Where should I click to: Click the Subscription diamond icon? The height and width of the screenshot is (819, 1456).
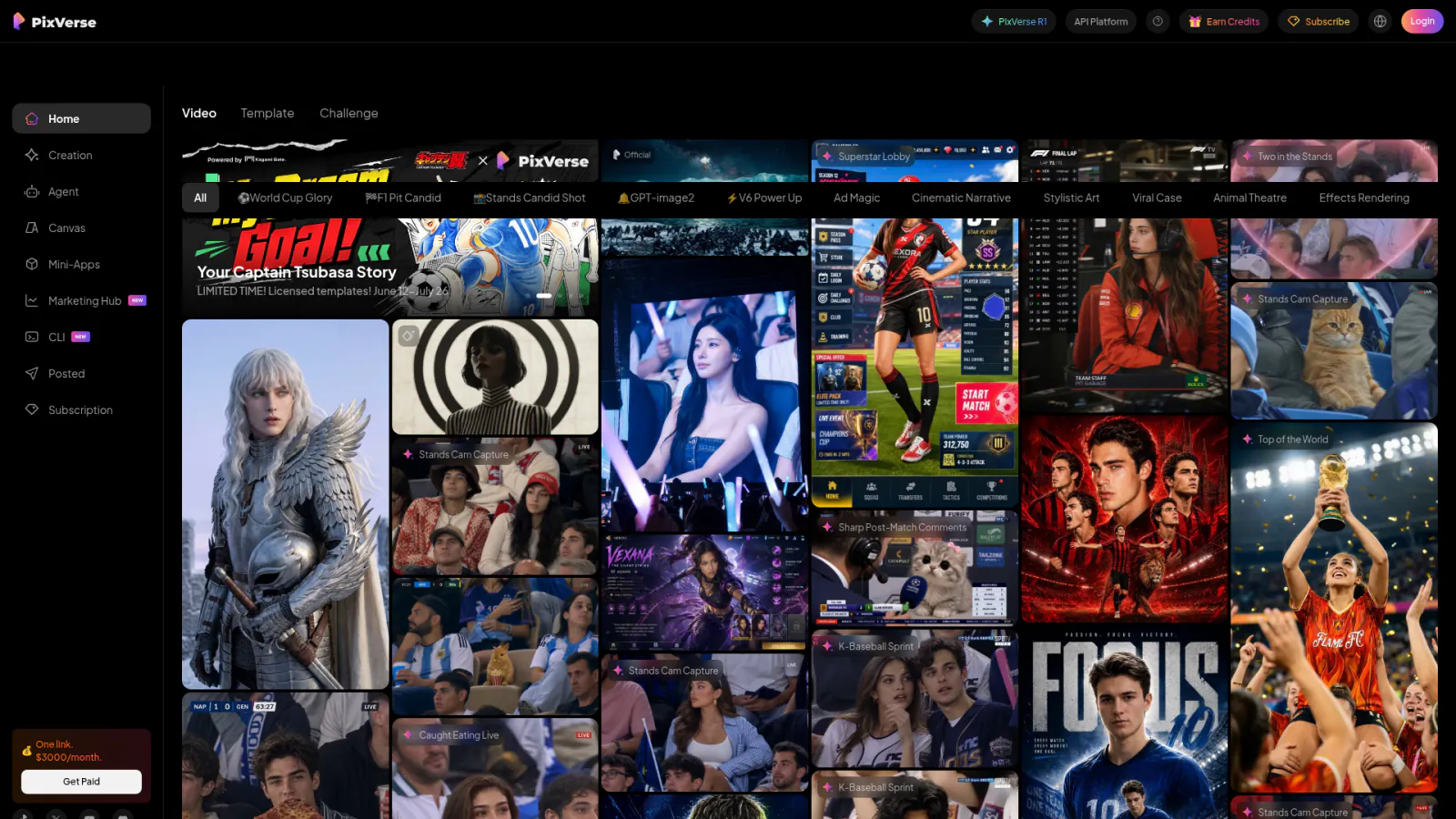[32, 409]
